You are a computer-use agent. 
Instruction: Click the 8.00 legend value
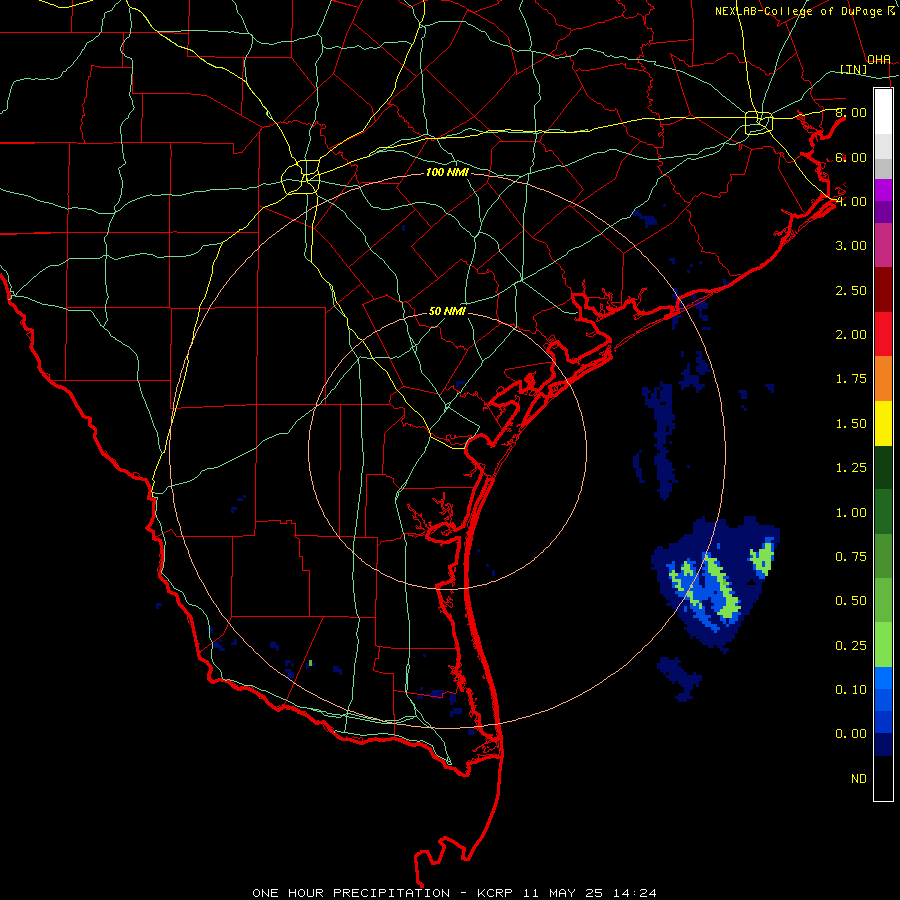tap(851, 112)
